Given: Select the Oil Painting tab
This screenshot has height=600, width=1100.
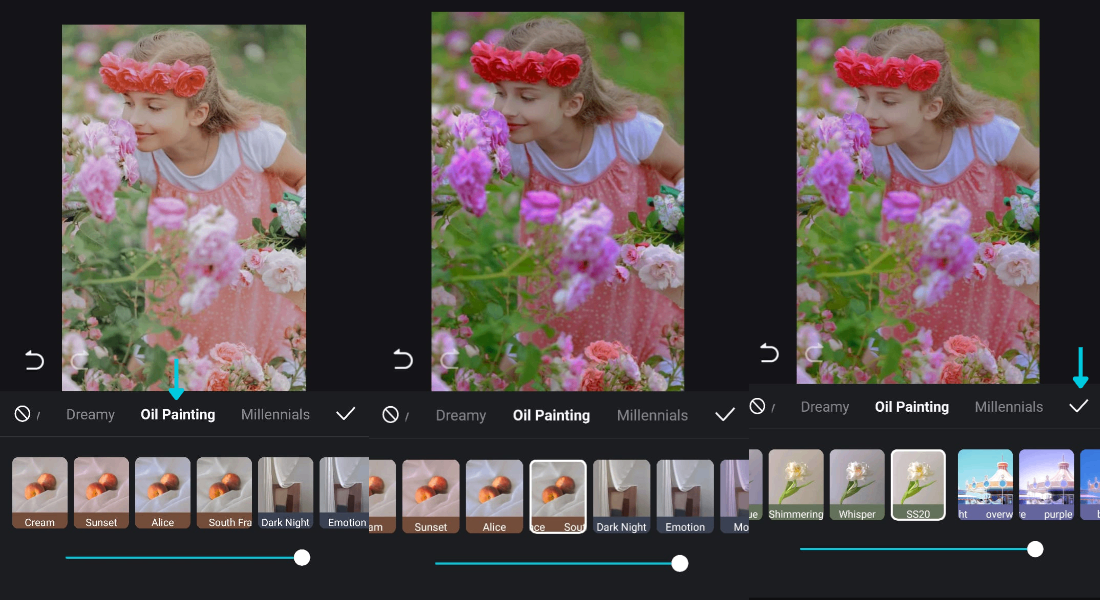Looking at the screenshot, I should pos(177,414).
